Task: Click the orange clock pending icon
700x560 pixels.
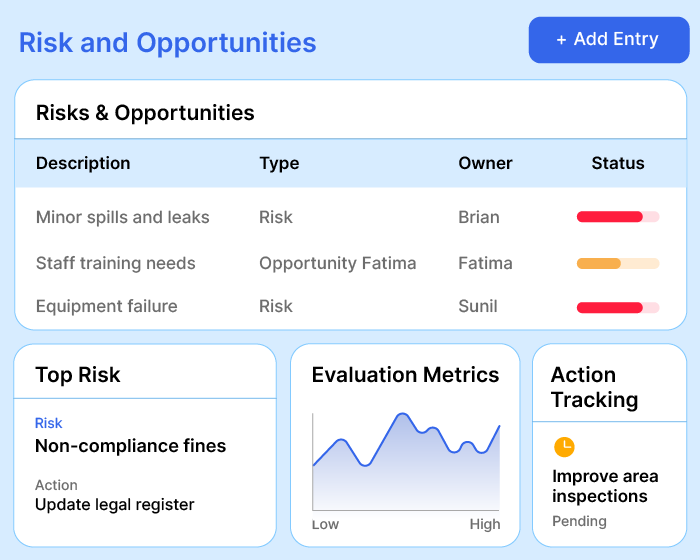Action: tap(564, 447)
